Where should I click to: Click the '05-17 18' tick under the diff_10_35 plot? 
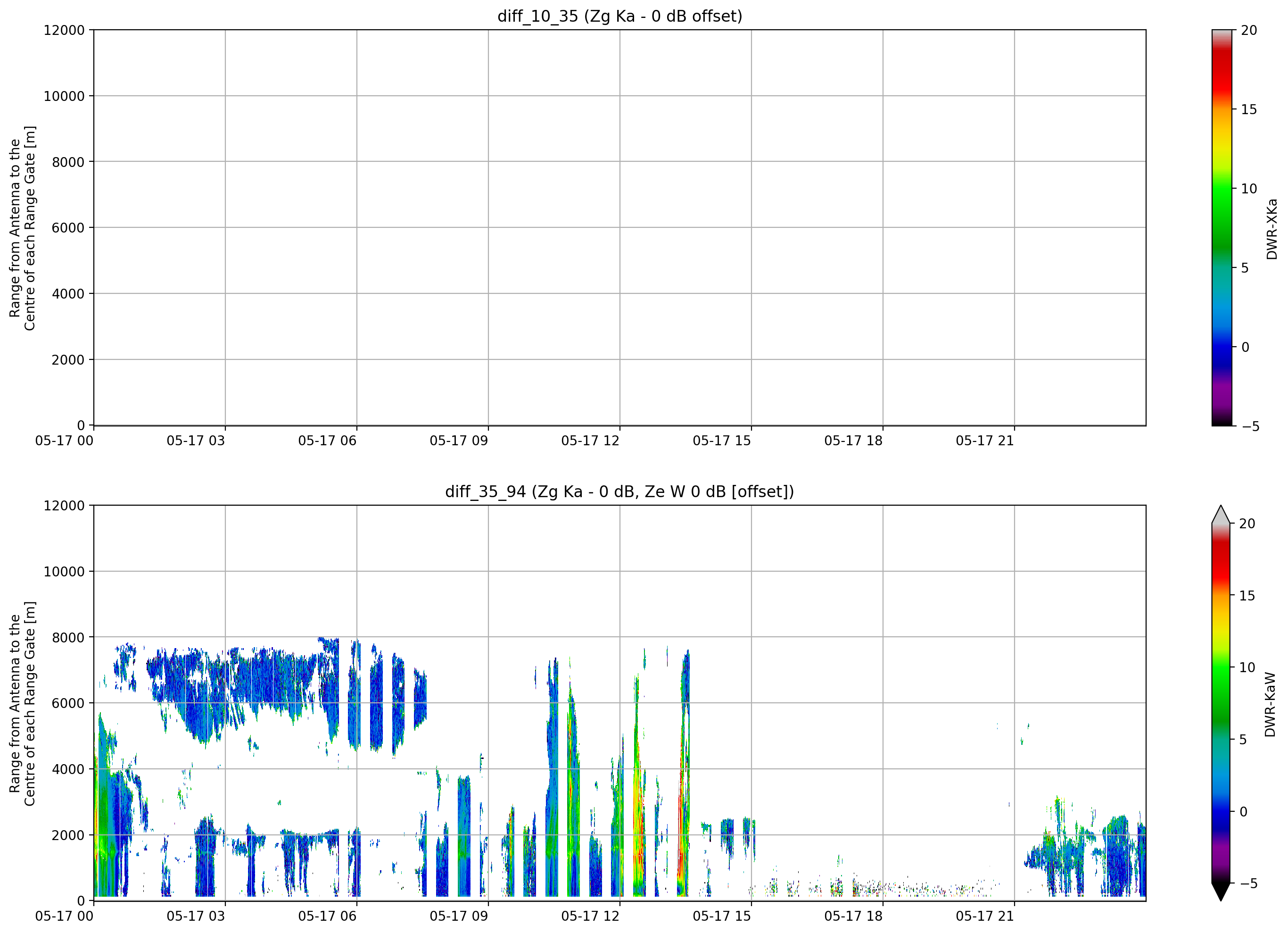[x=853, y=441]
